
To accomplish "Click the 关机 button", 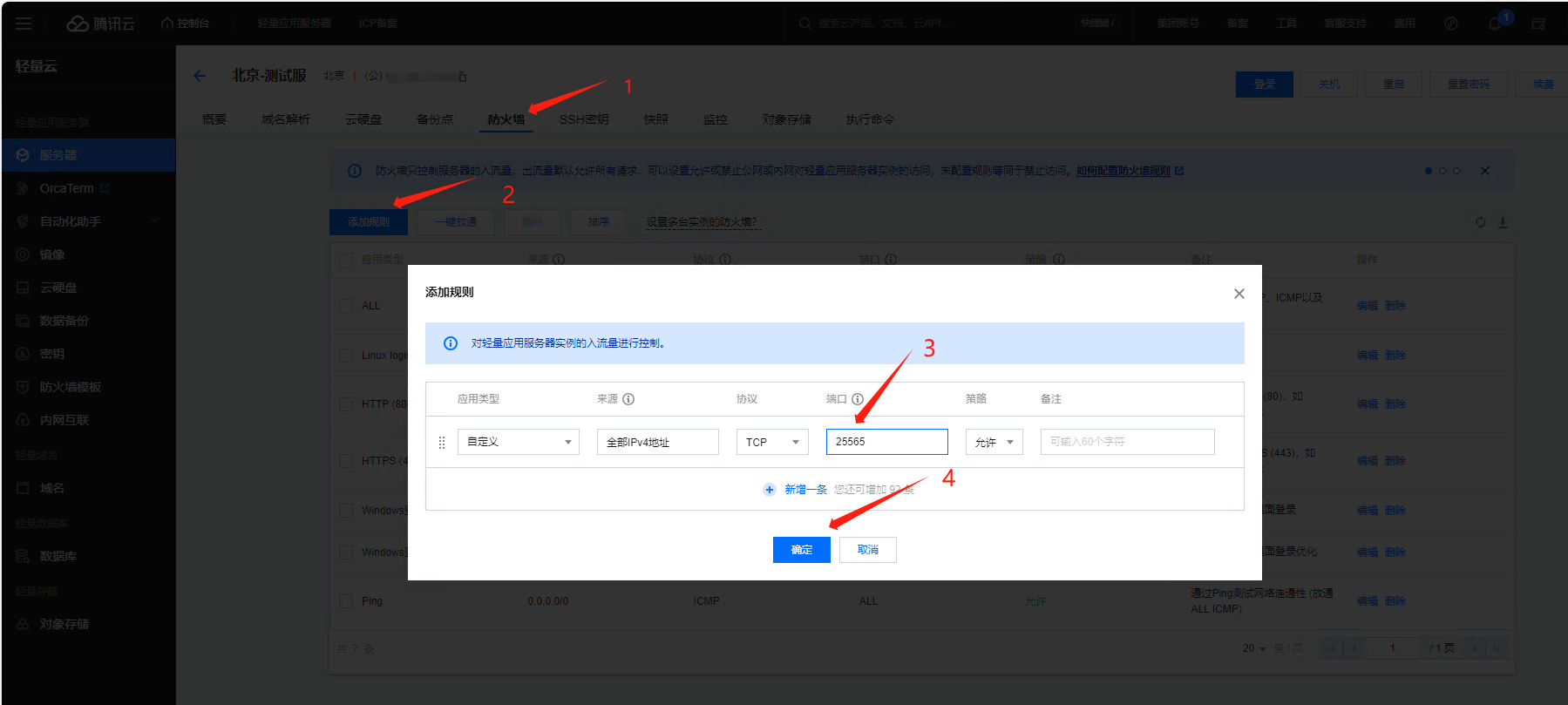I will tap(1329, 85).
